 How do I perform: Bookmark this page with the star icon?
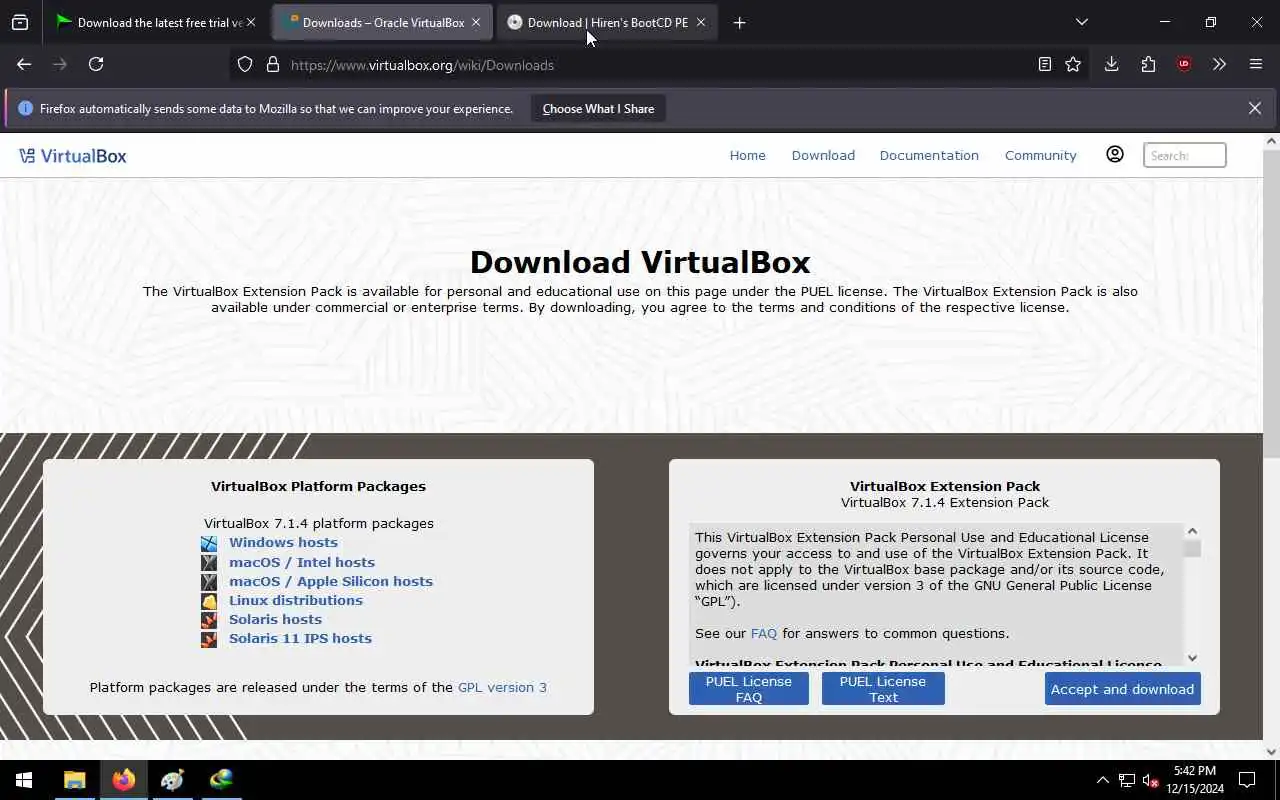click(x=1073, y=65)
